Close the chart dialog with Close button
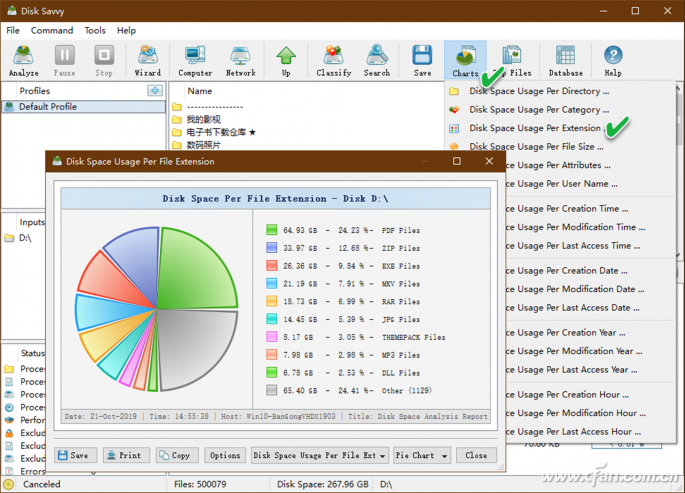 click(x=476, y=455)
